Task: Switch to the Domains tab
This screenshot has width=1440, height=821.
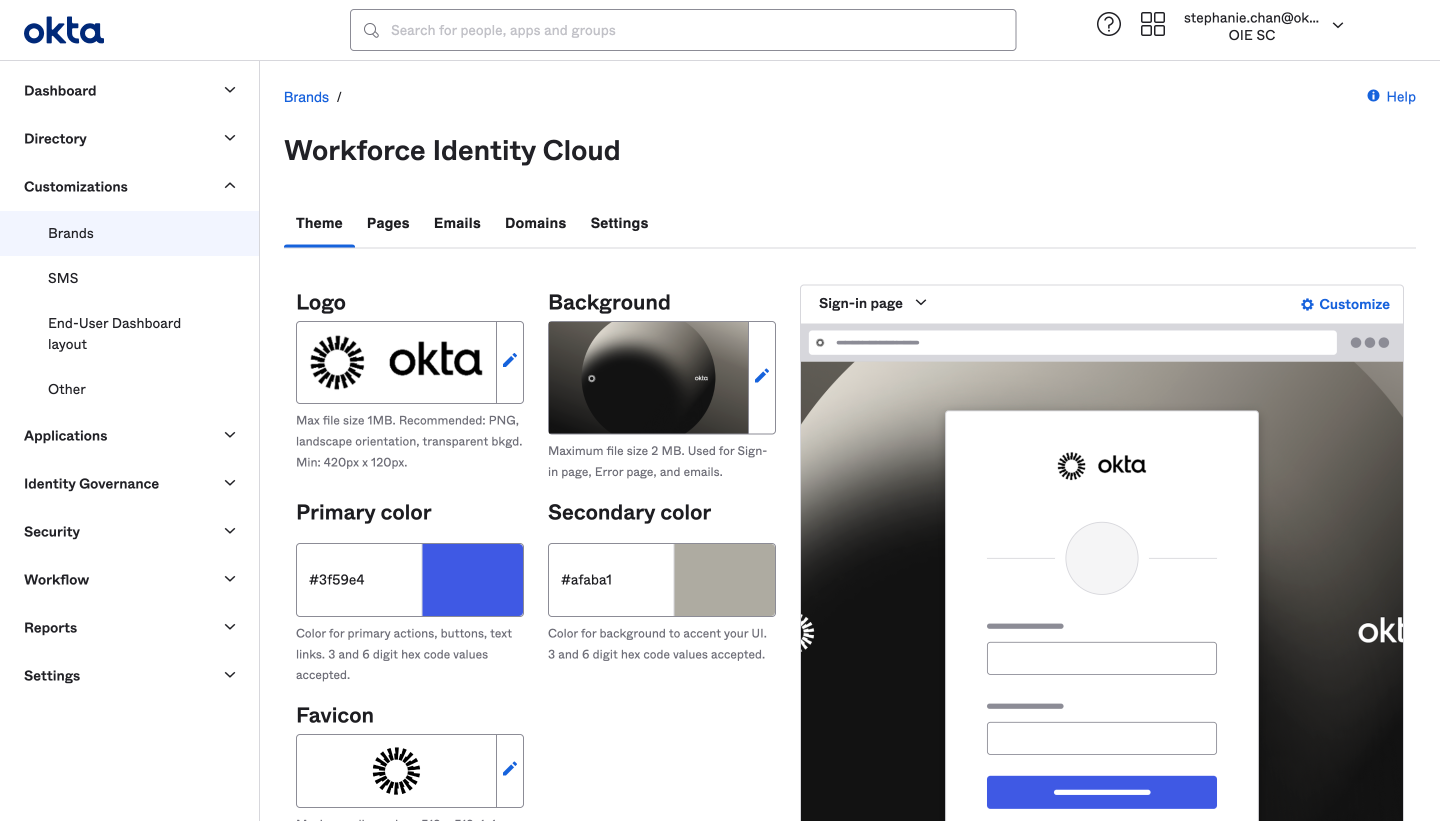Action: click(536, 223)
